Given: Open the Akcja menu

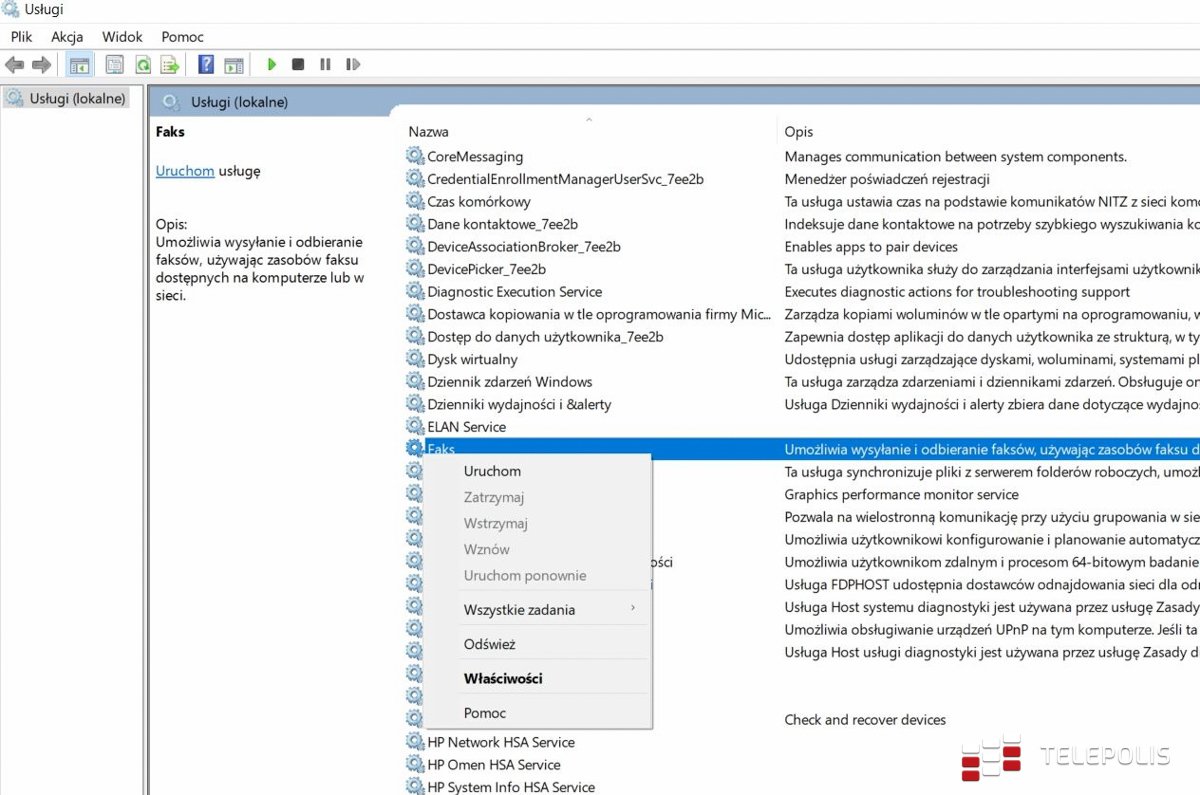Looking at the screenshot, I should (x=67, y=37).
